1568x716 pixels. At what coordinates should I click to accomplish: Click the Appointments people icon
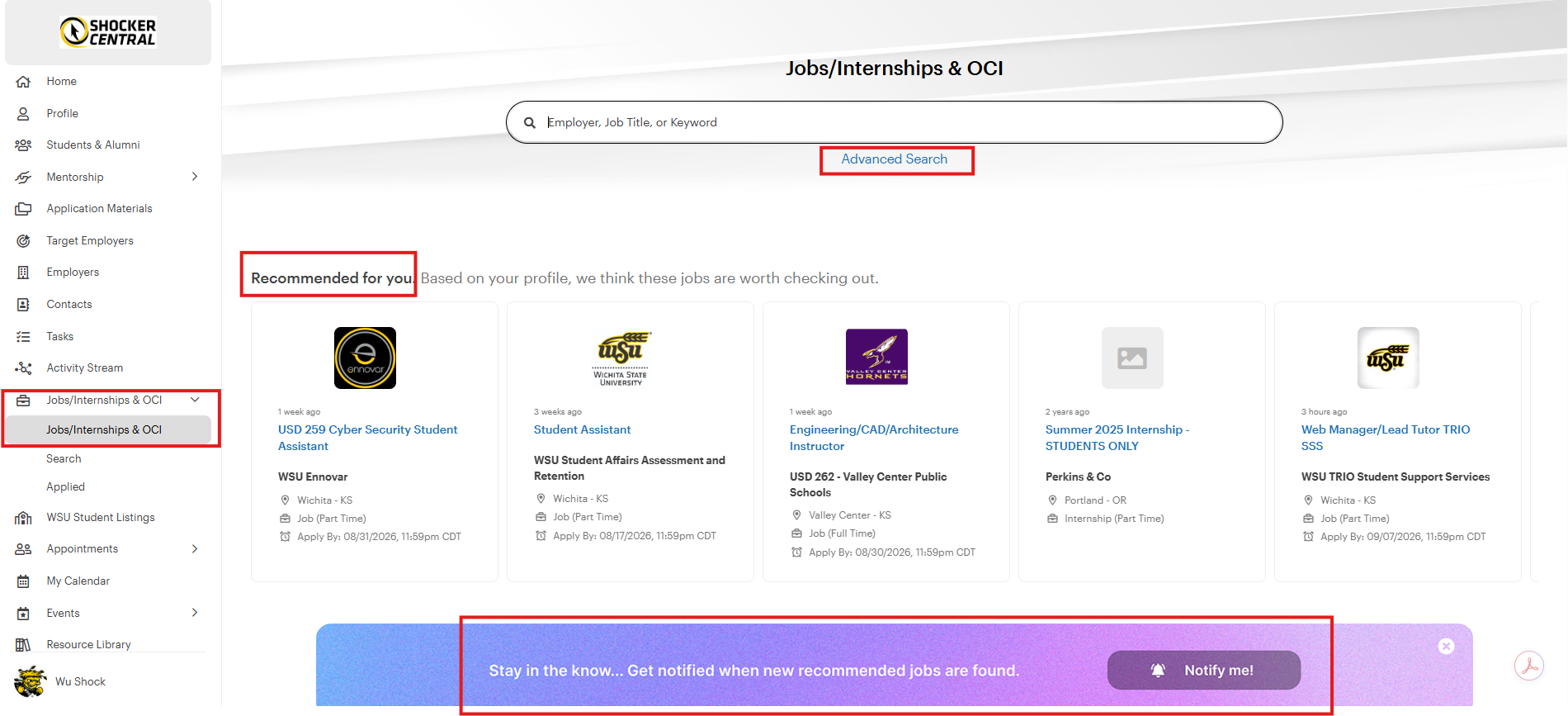click(23, 549)
